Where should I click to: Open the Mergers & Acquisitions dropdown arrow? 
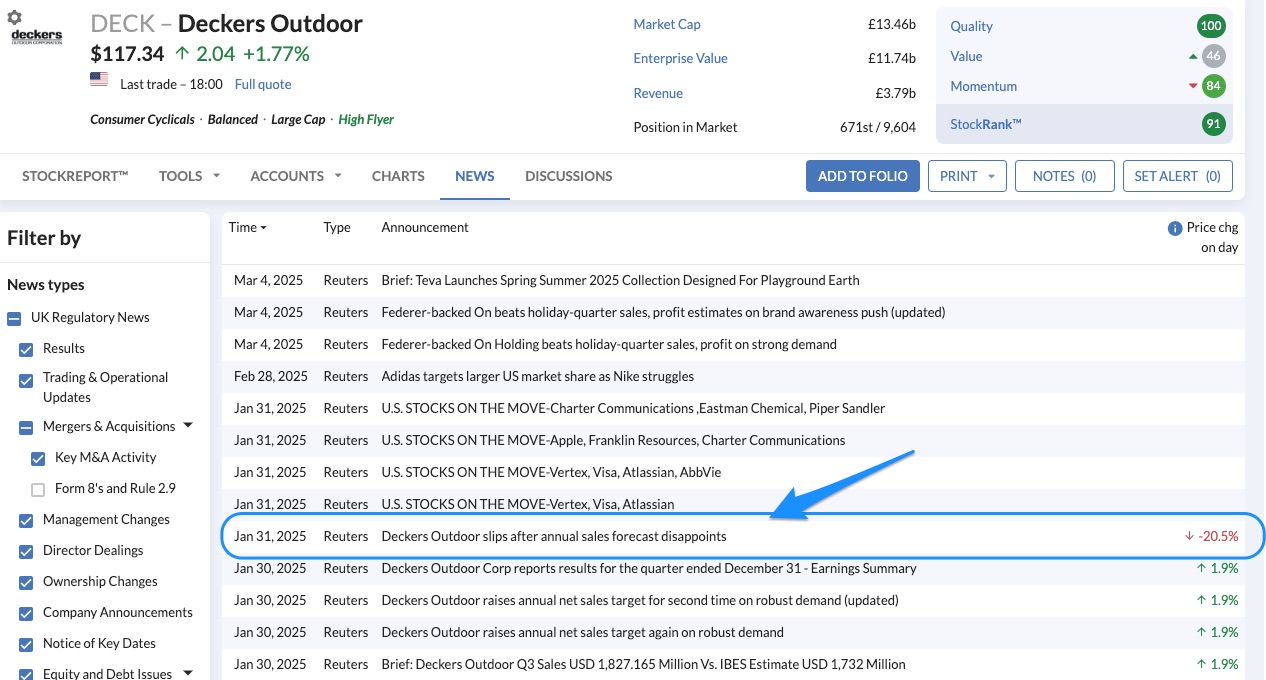(x=187, y=426)
